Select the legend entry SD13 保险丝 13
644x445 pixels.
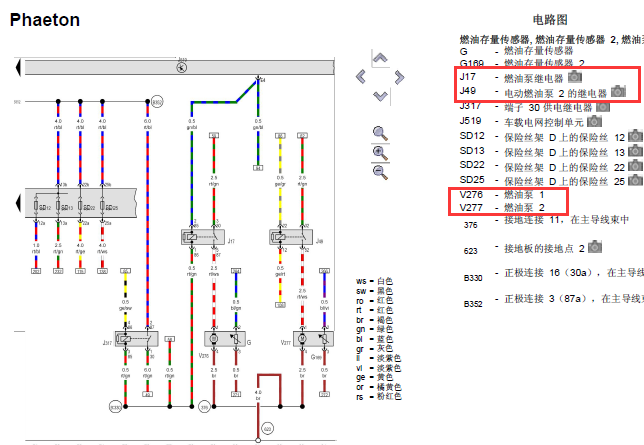pyautogui.click(x=542, y=151)
